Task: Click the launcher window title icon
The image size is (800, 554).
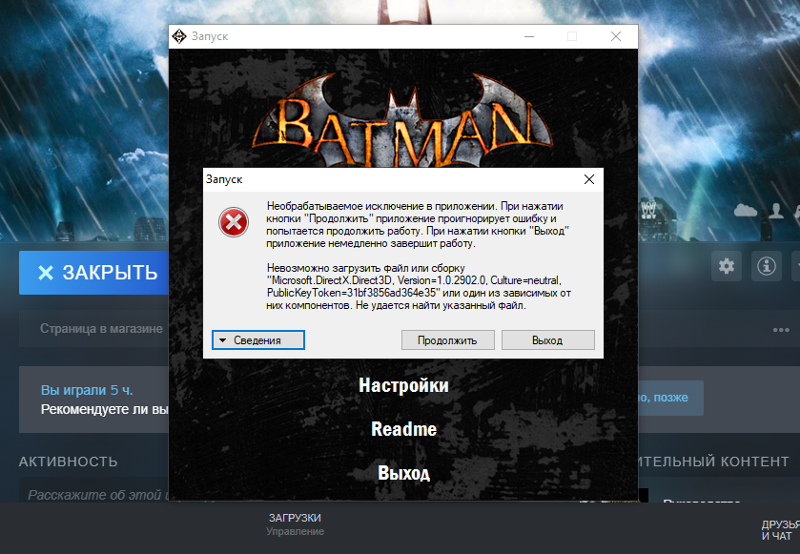Action: [x=179, y=36]
